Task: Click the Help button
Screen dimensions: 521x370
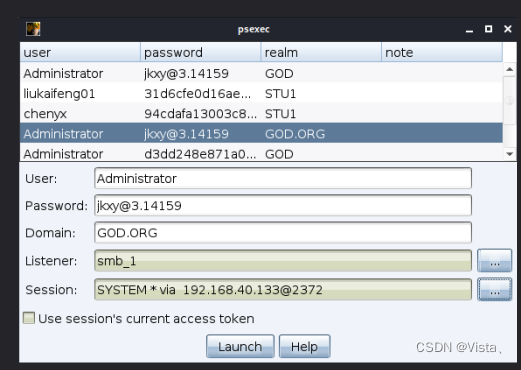Action: coord(304,346)
